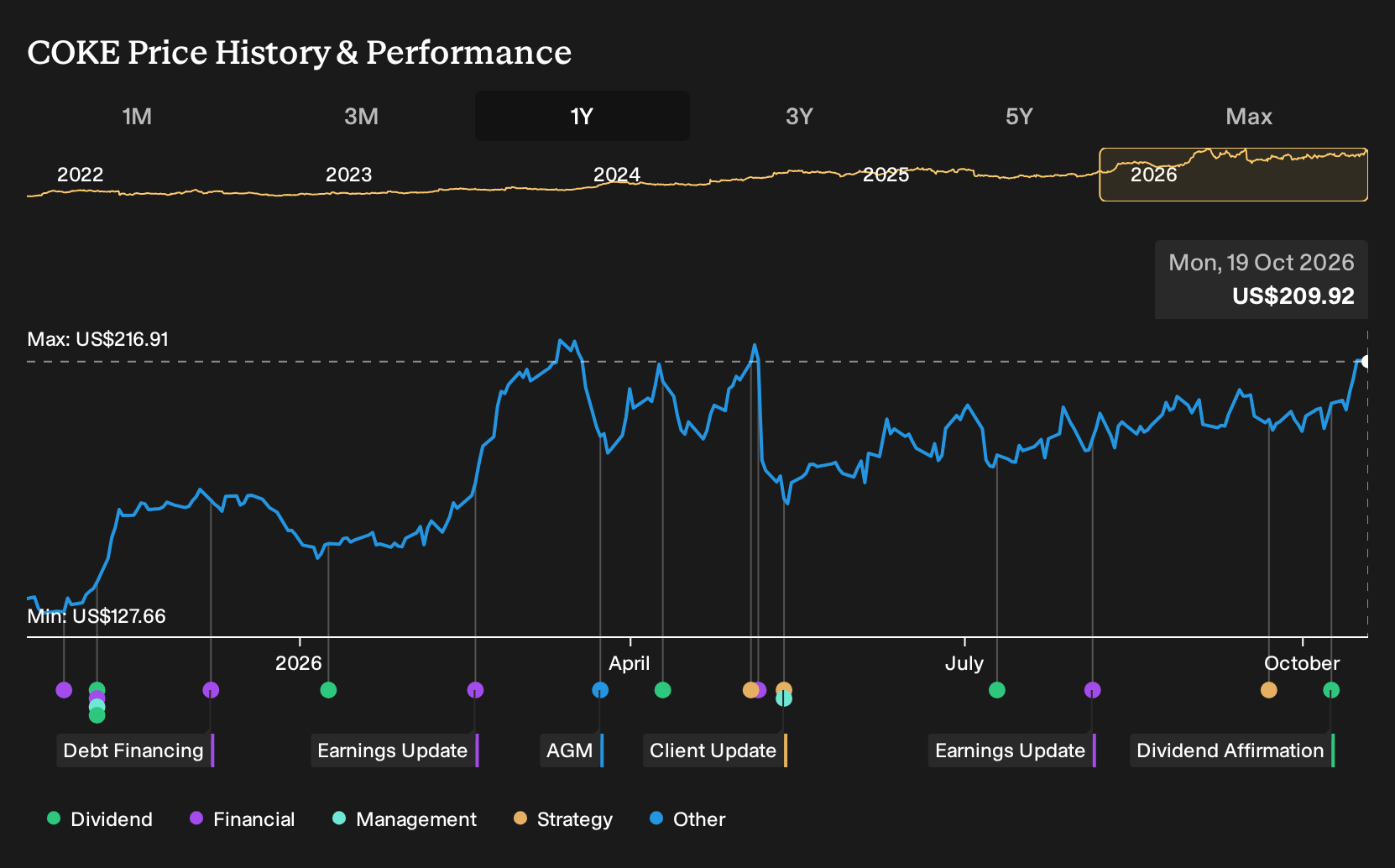Click the leftmost purple Financial event marker
Viewport: 1395px width, 868px height.
[x=64, y=690]
